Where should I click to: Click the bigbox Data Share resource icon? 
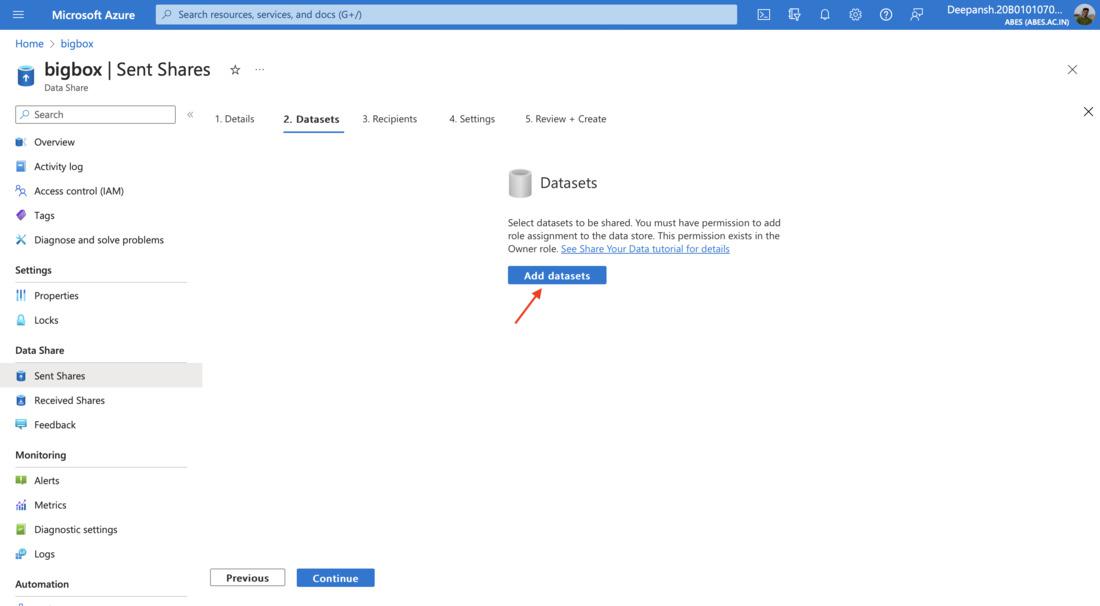click(25, 75)
